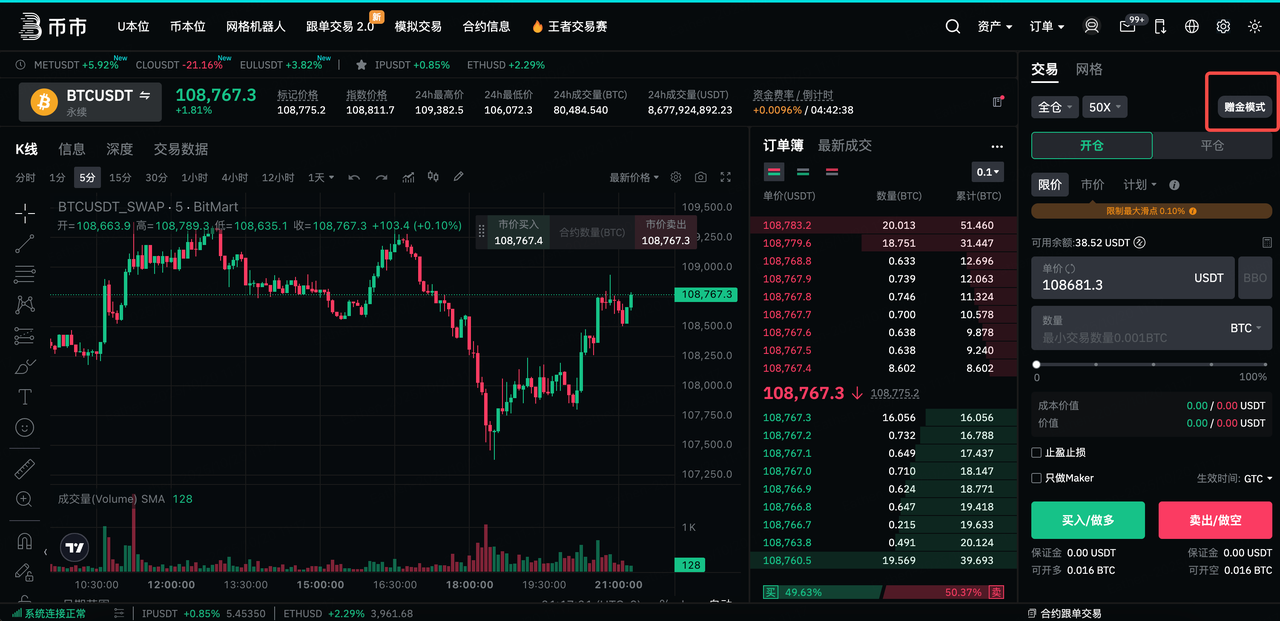
Task: Click the chart indicators icon
Action: (x=408, y=177)
